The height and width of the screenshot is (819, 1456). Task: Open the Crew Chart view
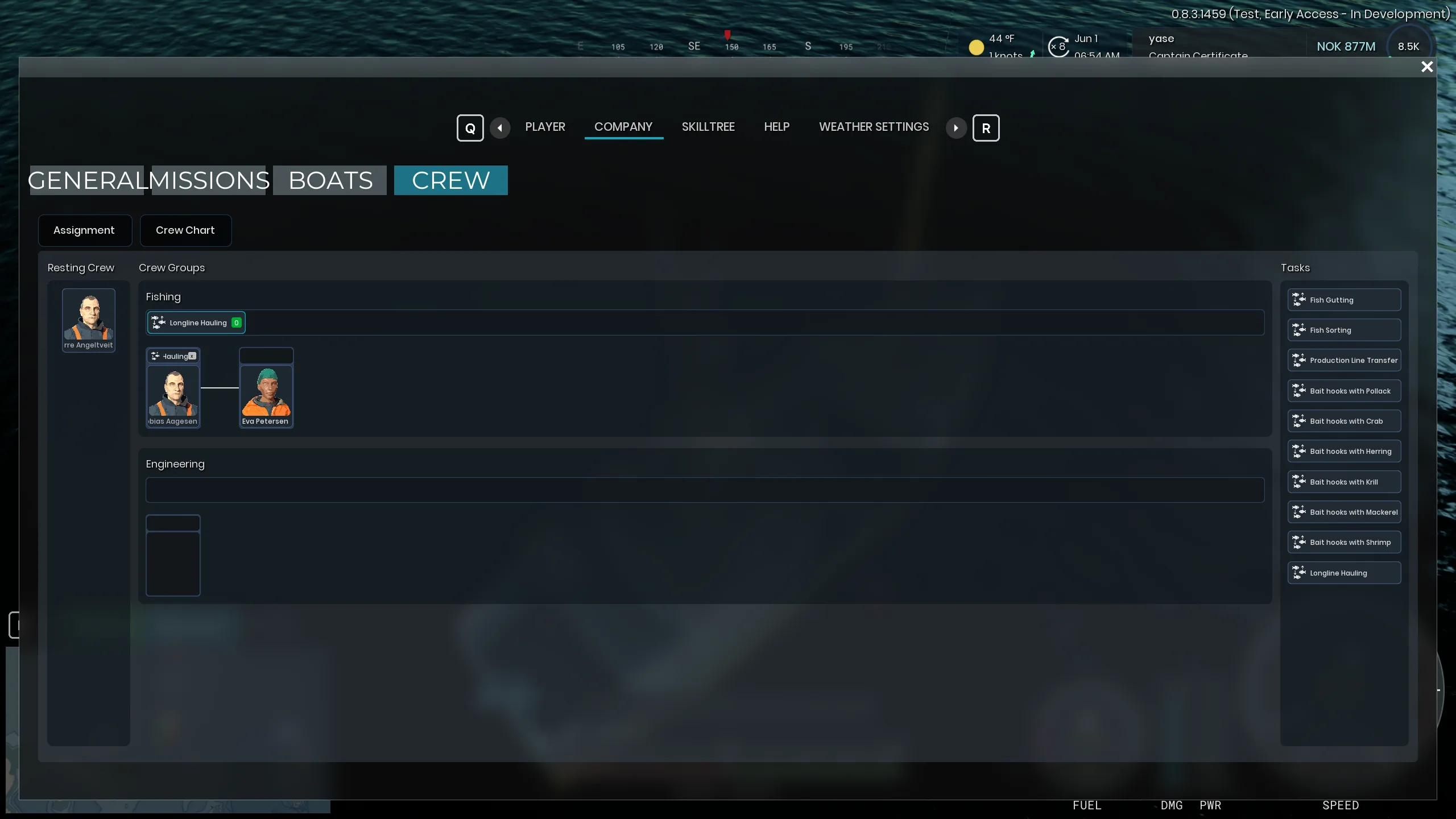point(185,230)
